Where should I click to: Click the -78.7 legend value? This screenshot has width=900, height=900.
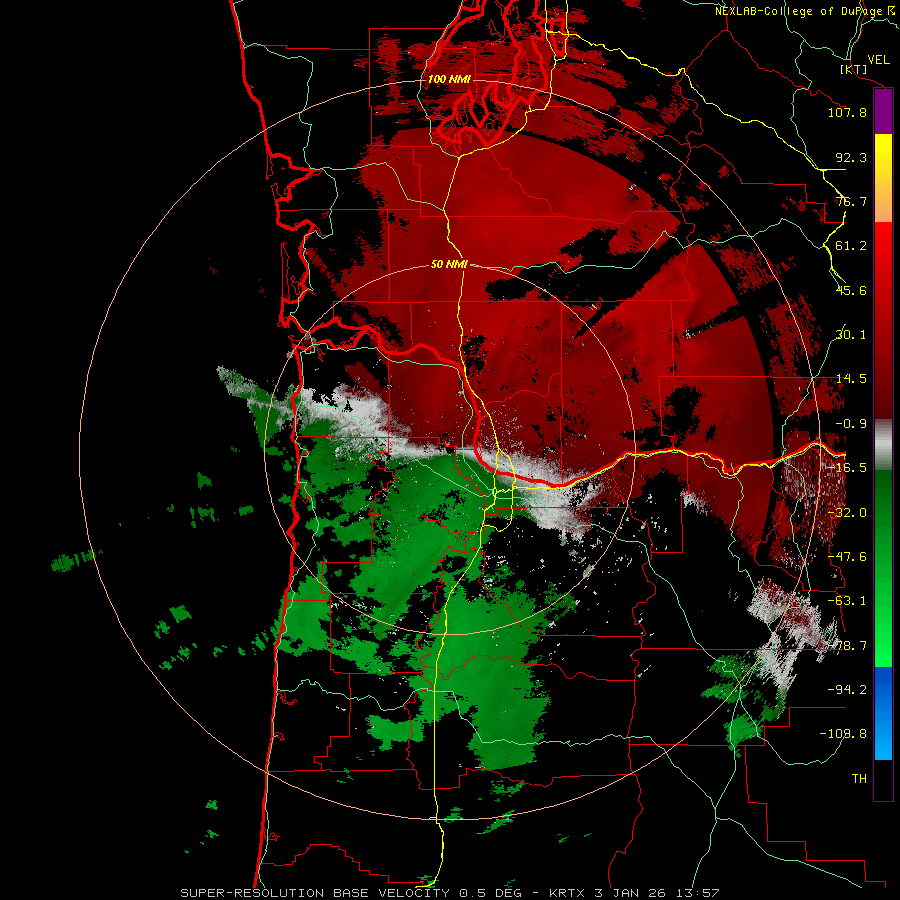tap(847, 646)
